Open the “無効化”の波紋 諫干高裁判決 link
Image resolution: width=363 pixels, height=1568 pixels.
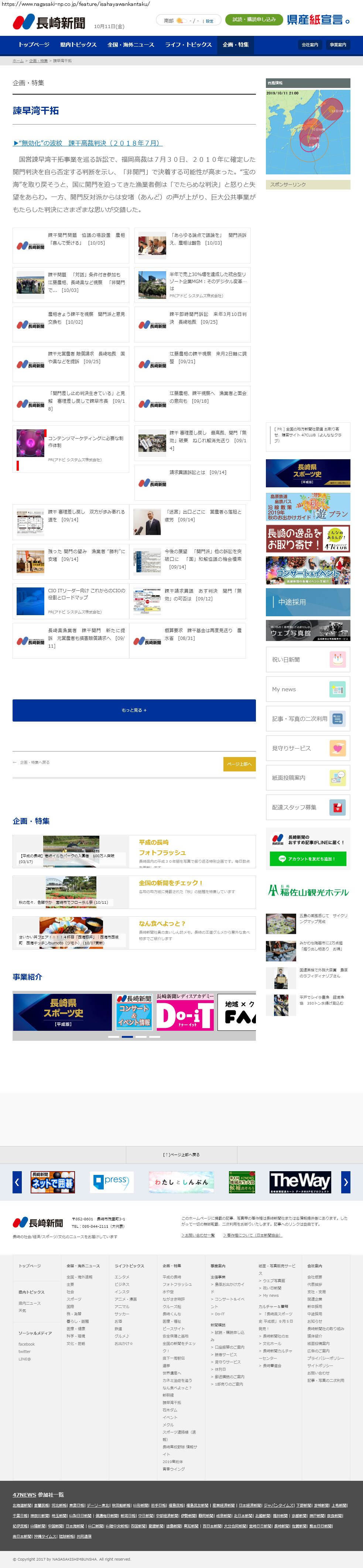[x=88, y=143]
